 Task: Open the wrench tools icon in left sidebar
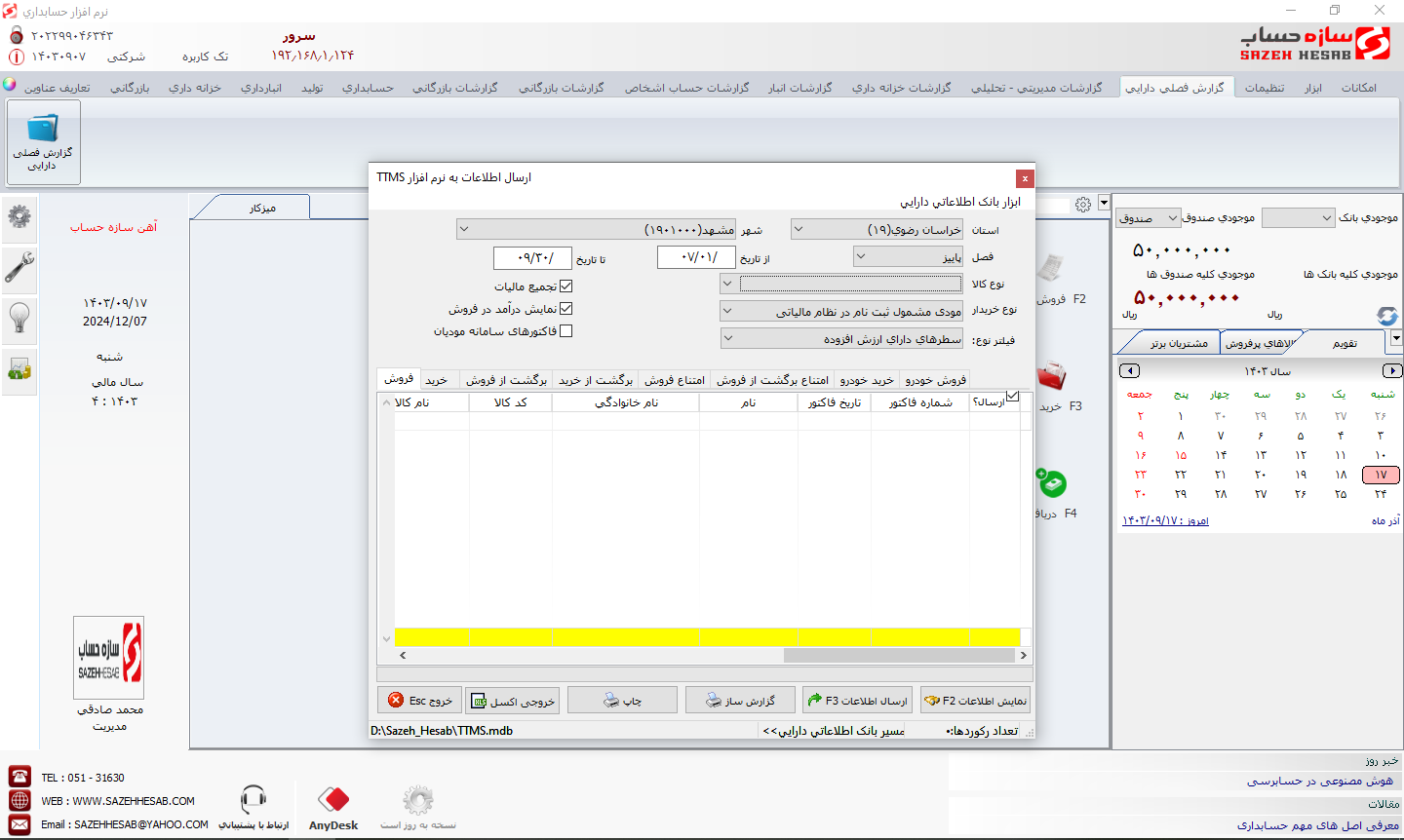pyautogui.click(x=19, y=267)
